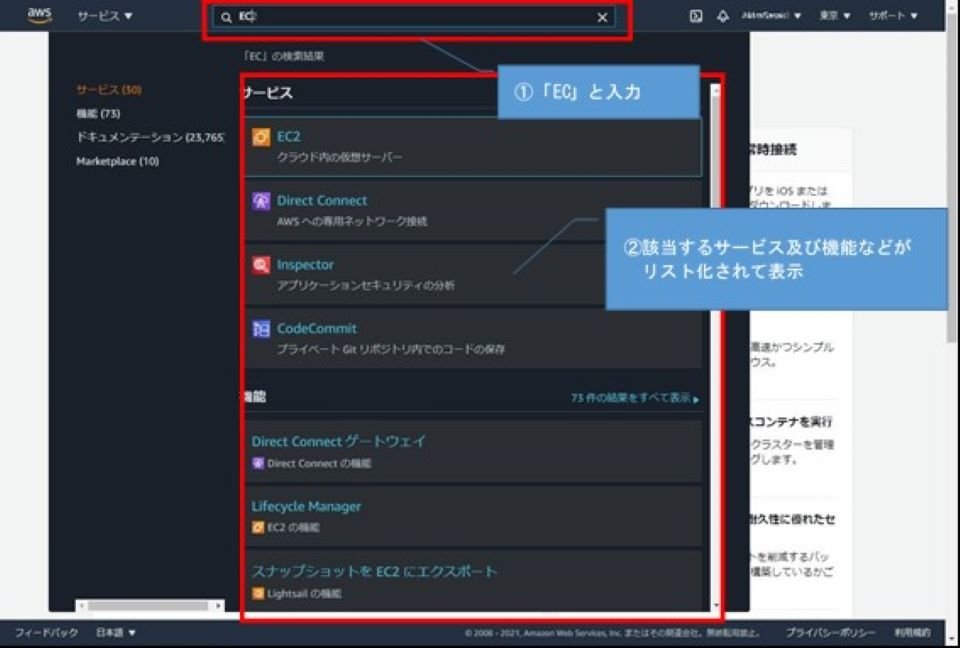Click the クラウド内の仮想サーバー description text
The image size is (960, 648).
click(339, 157)
